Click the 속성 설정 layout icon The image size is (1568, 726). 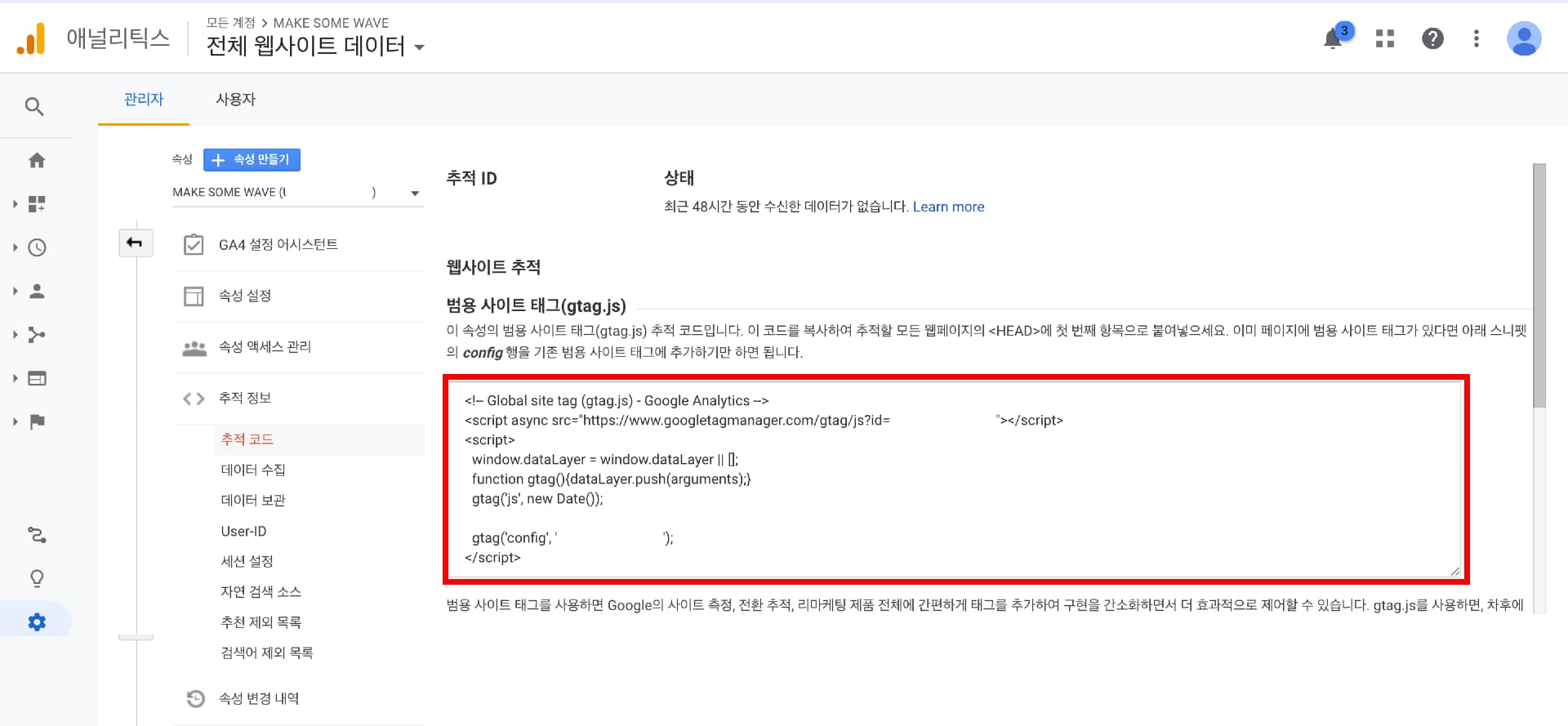(194, 296)
